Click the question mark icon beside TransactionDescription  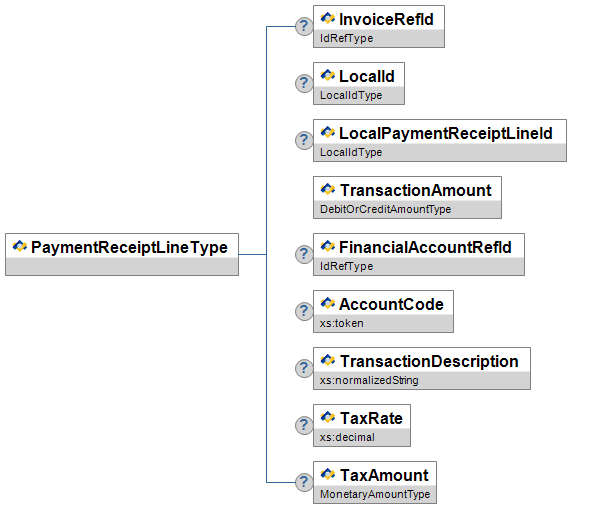pyautogui.click(x=304, y=368)
